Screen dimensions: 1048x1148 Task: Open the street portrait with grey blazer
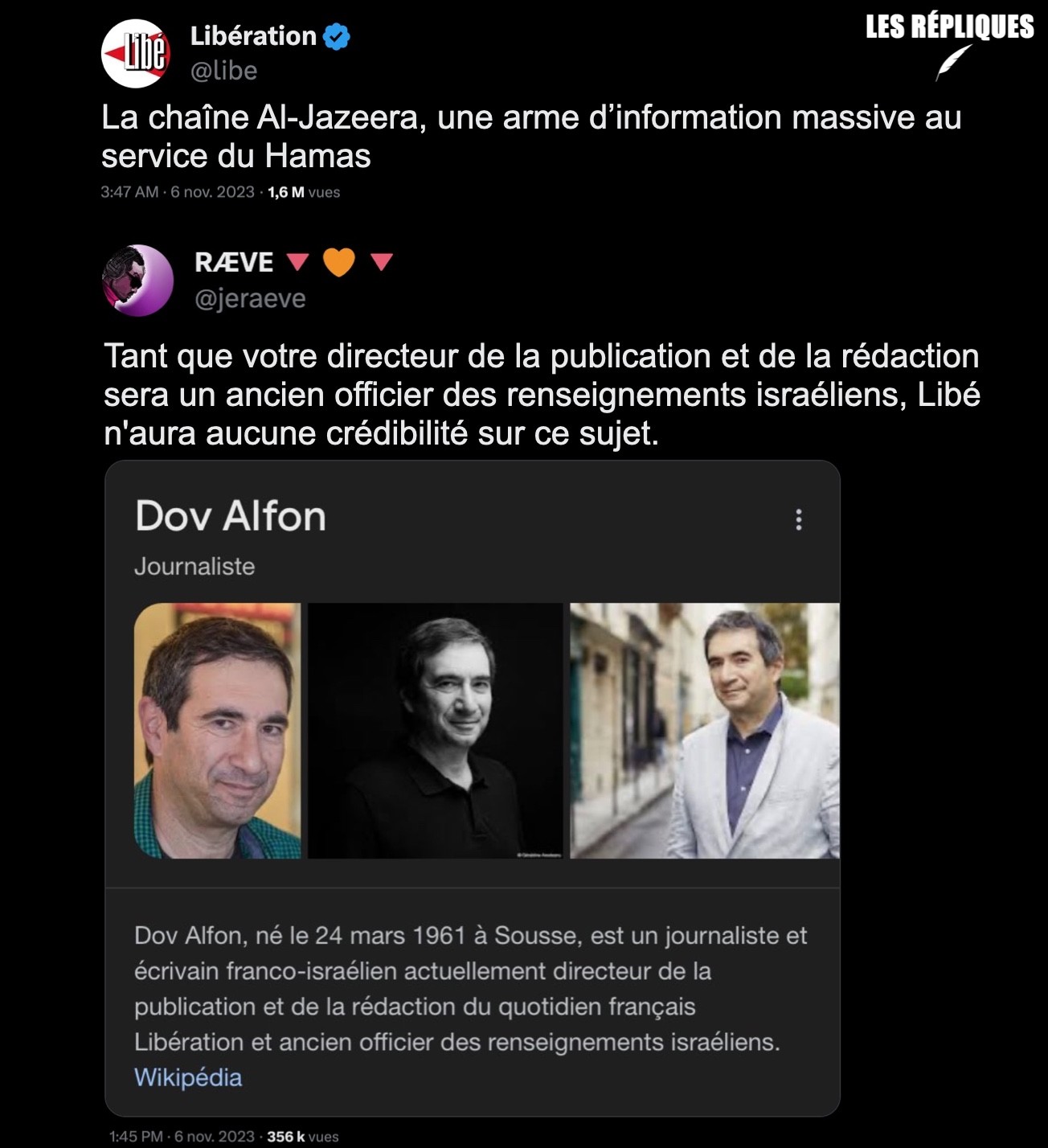(705, 731)
